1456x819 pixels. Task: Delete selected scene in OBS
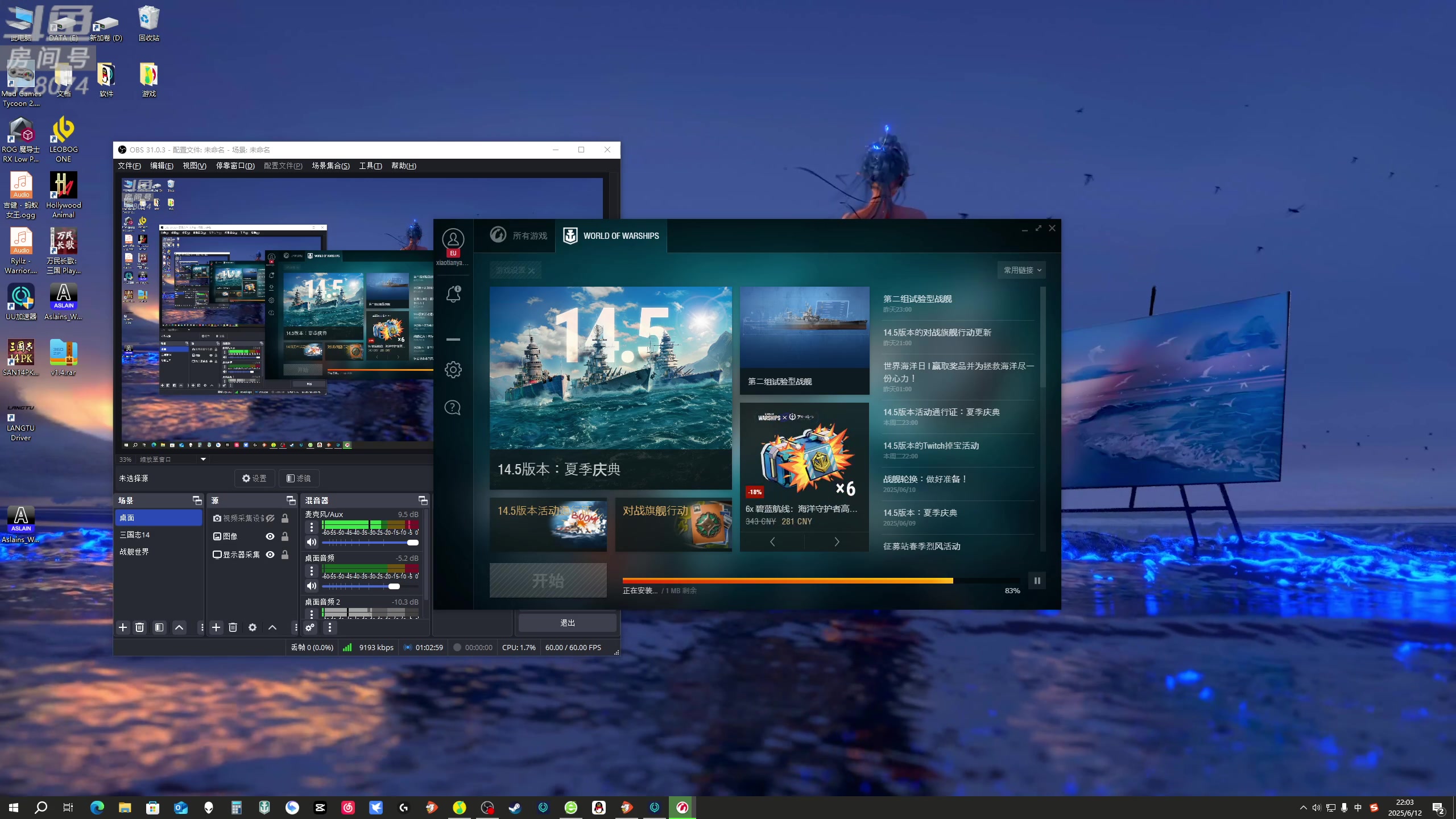[x=139, y=627]
